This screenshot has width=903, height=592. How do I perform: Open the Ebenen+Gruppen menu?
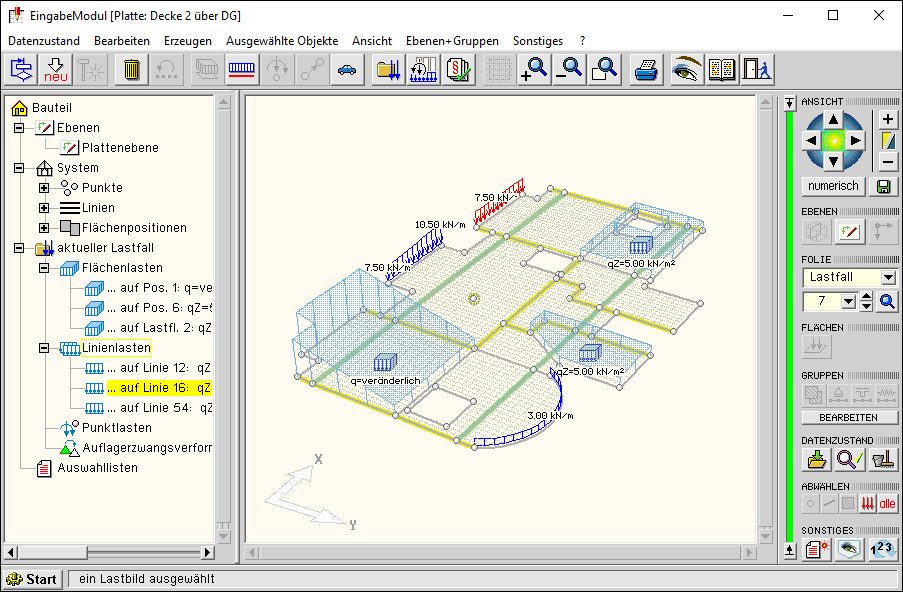(x=452, y=41)
